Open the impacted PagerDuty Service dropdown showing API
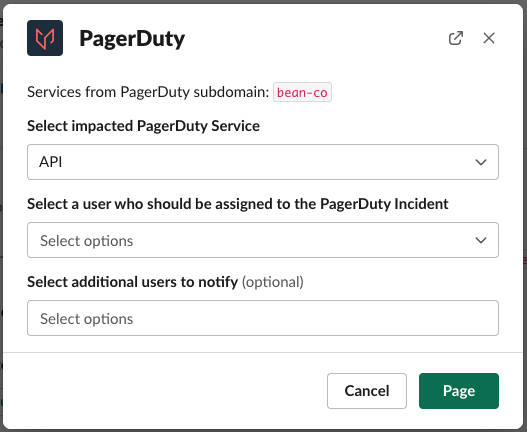The image size is (527, 432). [263, 162]
